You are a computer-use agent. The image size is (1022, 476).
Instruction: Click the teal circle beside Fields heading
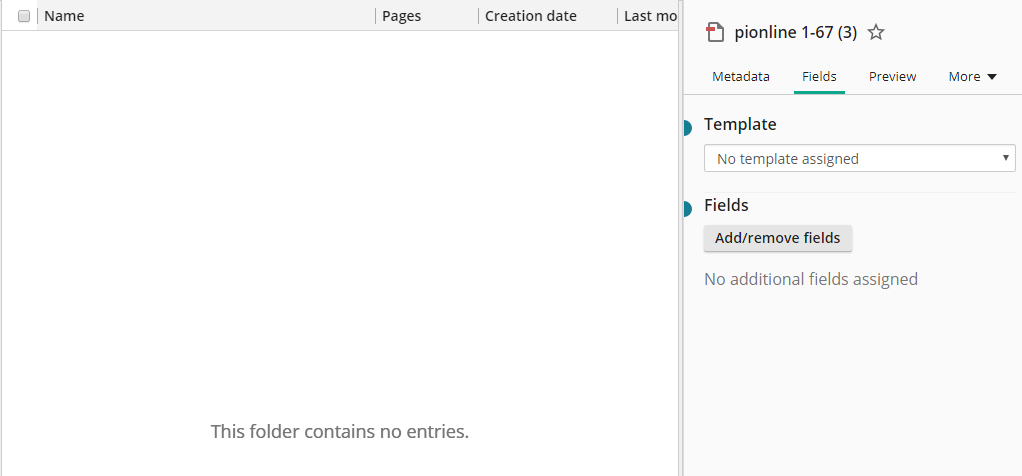(687, 208)
